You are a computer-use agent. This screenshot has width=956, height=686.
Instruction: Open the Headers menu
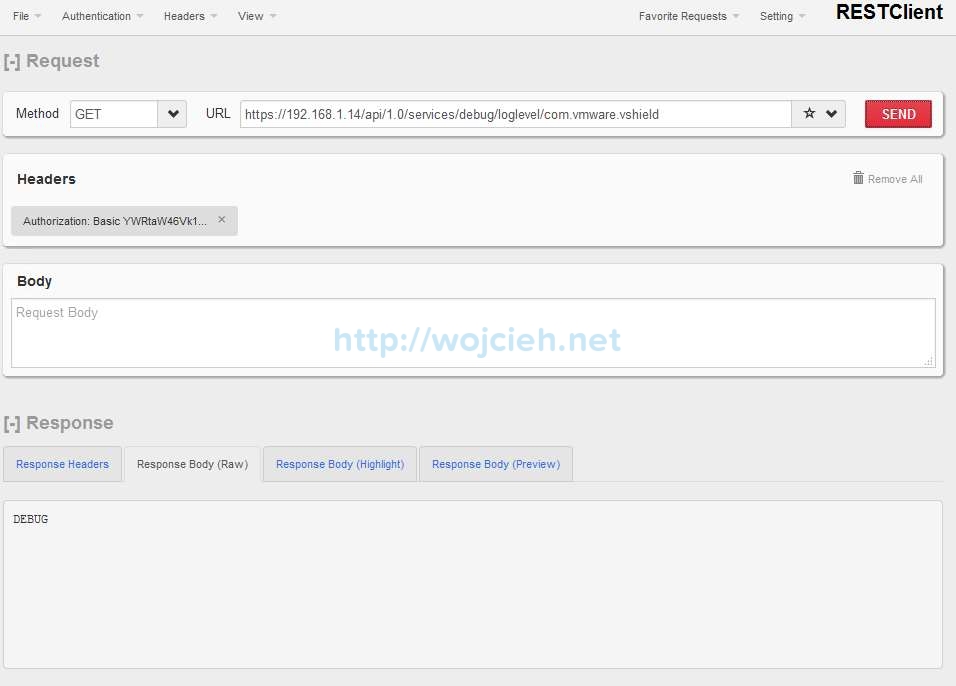(190, 16)
